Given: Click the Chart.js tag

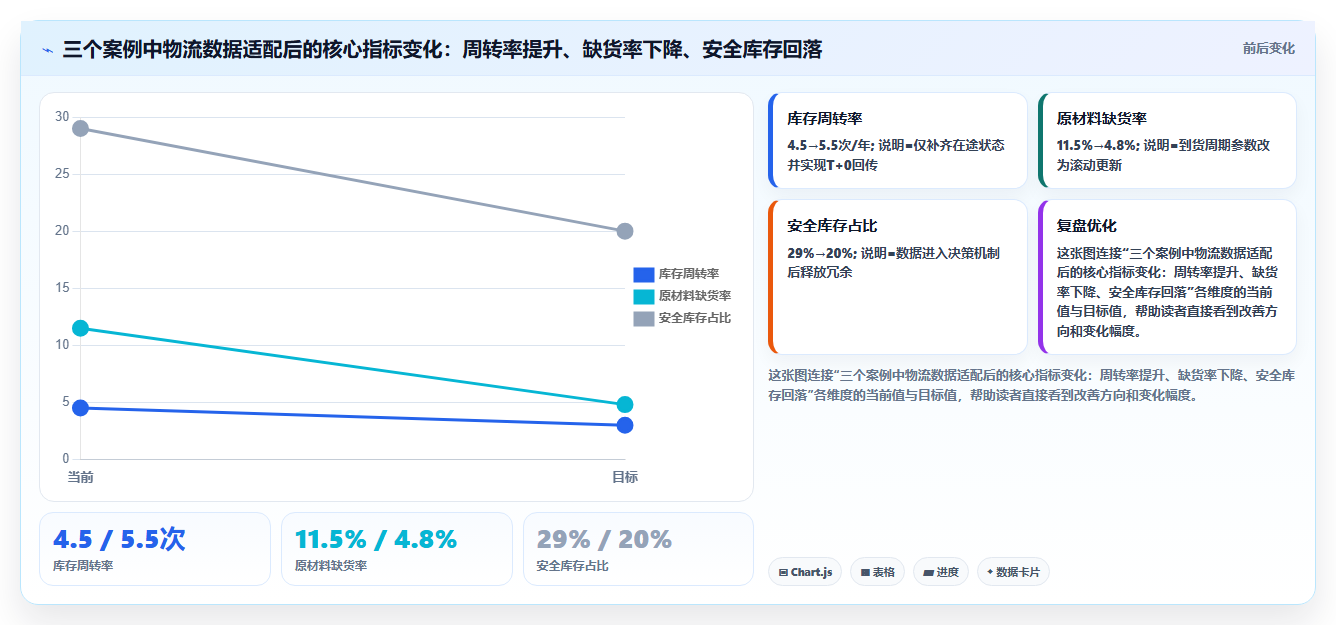Looking at the screenshot, I should pyautogui.click(x=805, y=572).
